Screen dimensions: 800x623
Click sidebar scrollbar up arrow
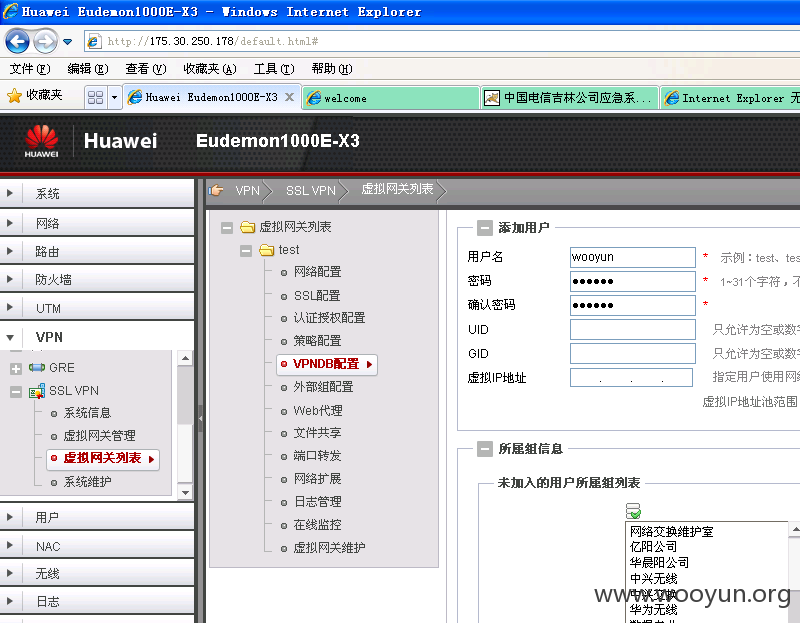185,358
